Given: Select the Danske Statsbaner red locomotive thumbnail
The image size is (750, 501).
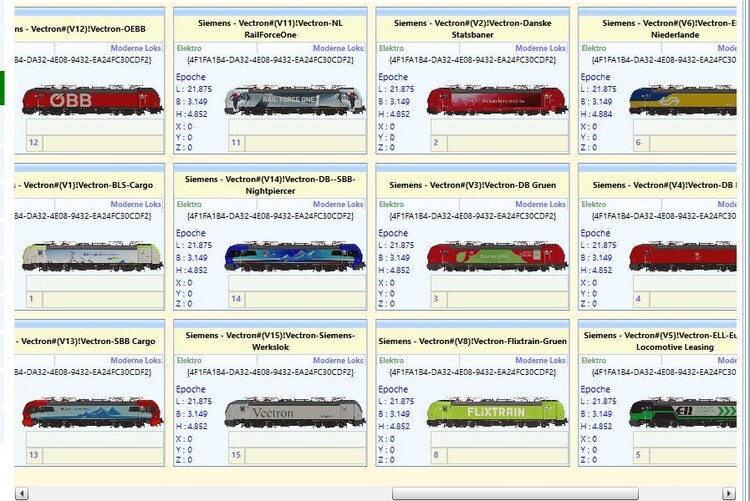Looking at the screenshot, I should [x=496, y=100].
